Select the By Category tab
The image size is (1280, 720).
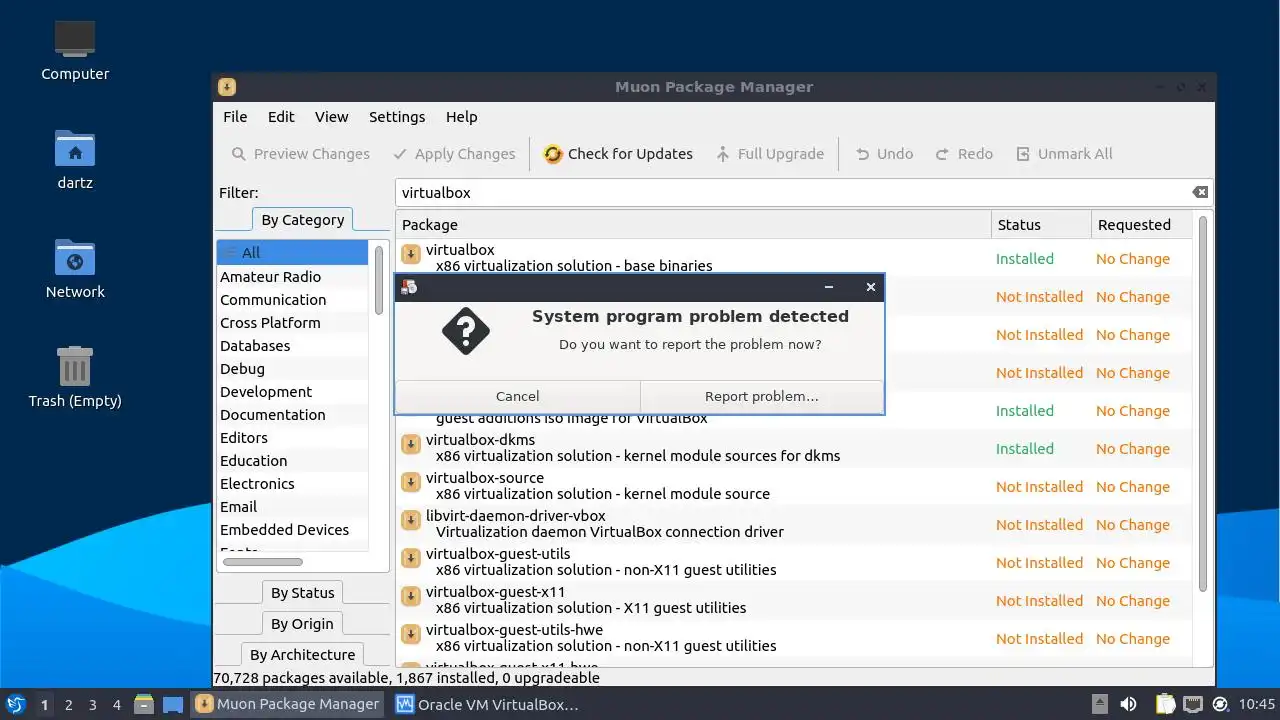tap(302, 220)
